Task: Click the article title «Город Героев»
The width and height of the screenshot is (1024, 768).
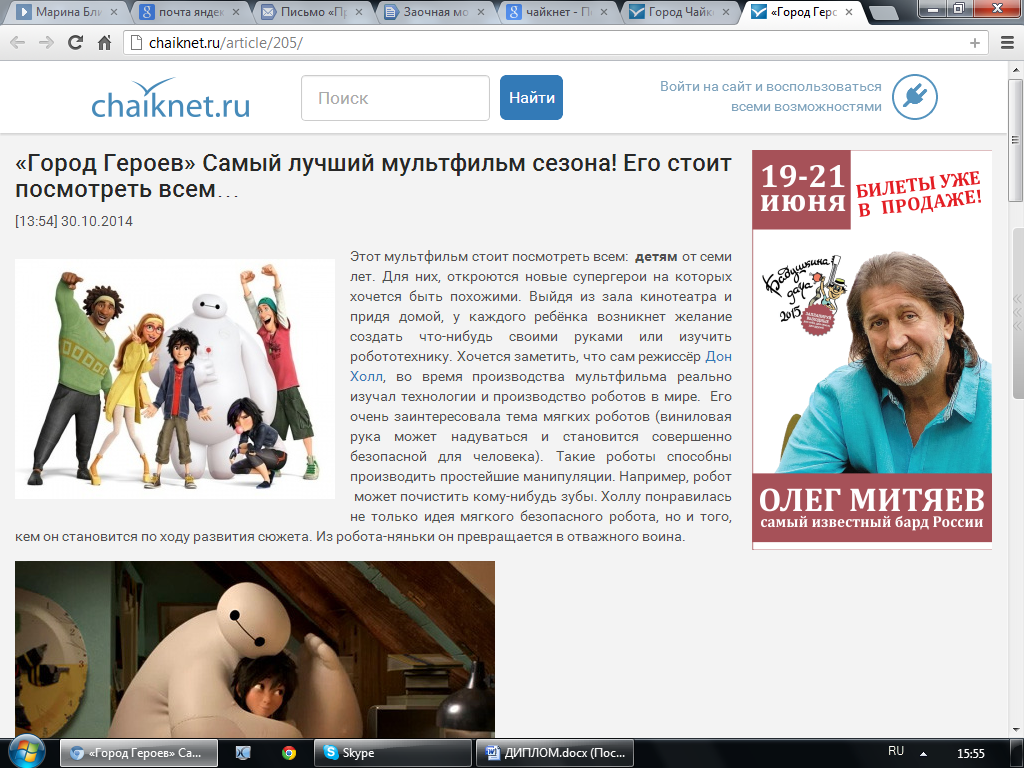Action: point(373,176)
